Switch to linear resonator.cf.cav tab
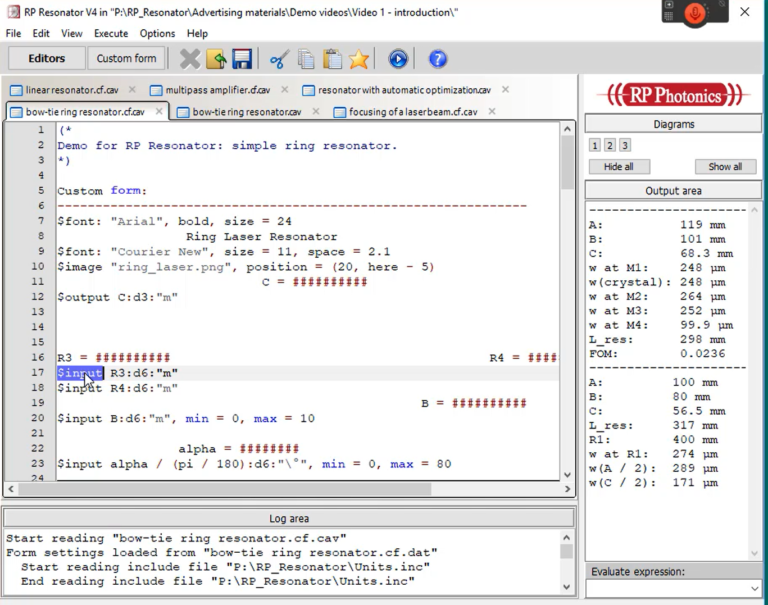 pos(72,90)
